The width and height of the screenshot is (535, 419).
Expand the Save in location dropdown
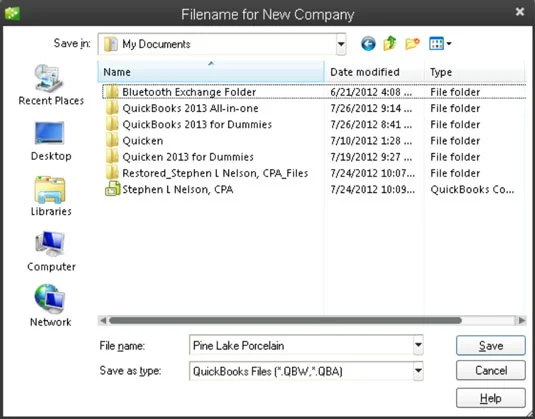341,44
